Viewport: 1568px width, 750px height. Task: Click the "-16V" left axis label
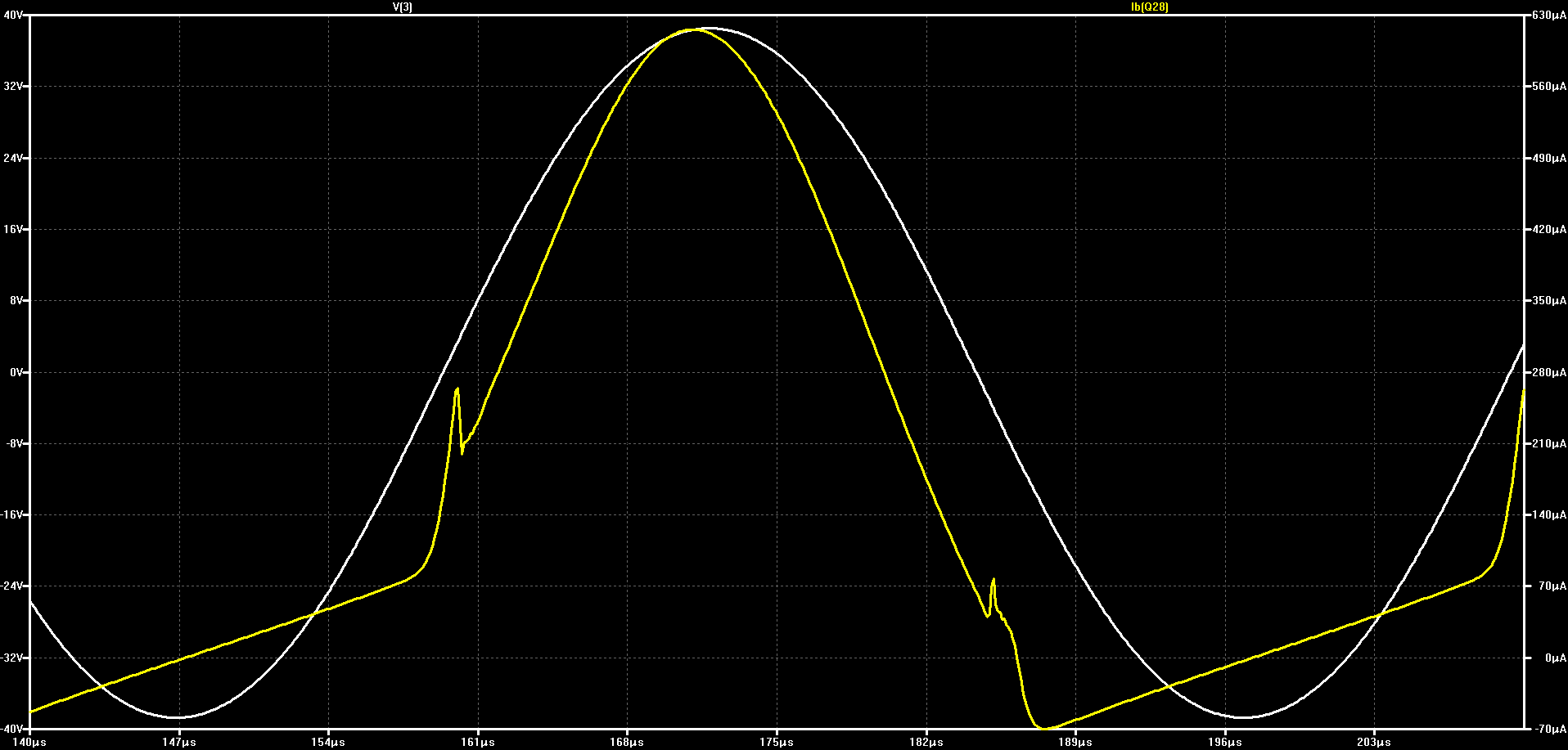[12, 514]
